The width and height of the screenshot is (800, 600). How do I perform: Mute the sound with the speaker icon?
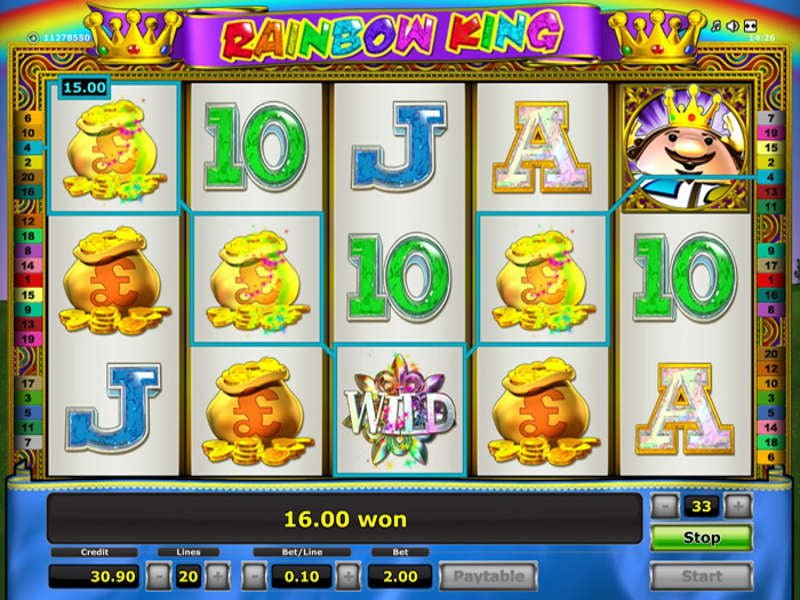tap(733, 26)
